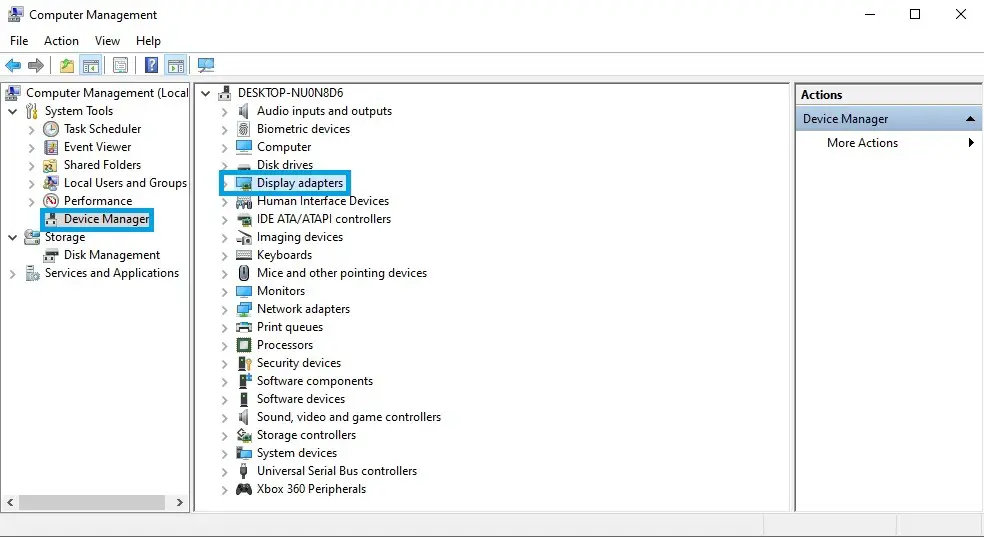Viewport: 984px width, 537px height.
Task: Click left pane scroll right arrow
Action: tap(179, 502)
